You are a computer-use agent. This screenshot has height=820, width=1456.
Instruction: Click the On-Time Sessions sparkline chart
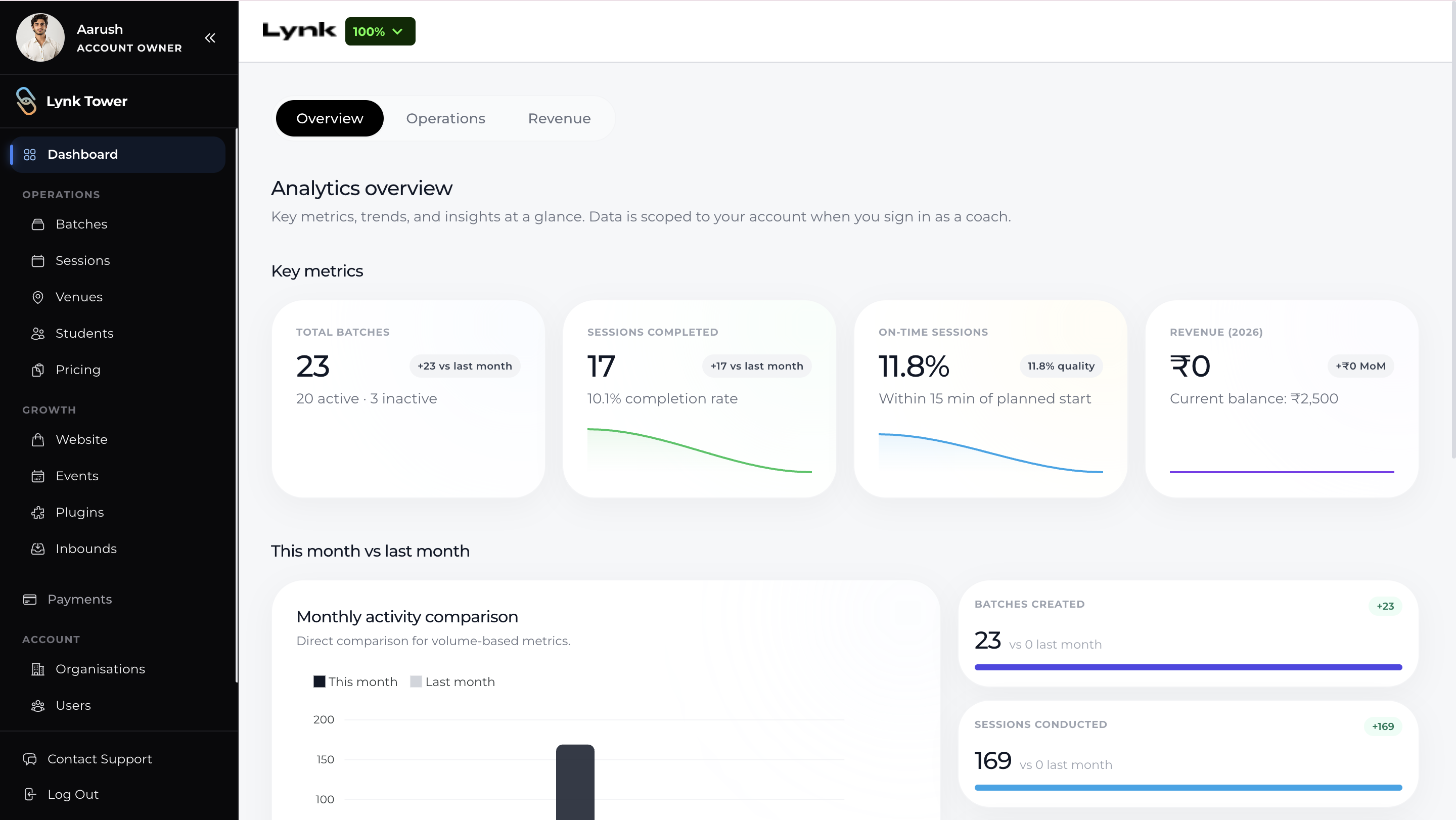990,452
